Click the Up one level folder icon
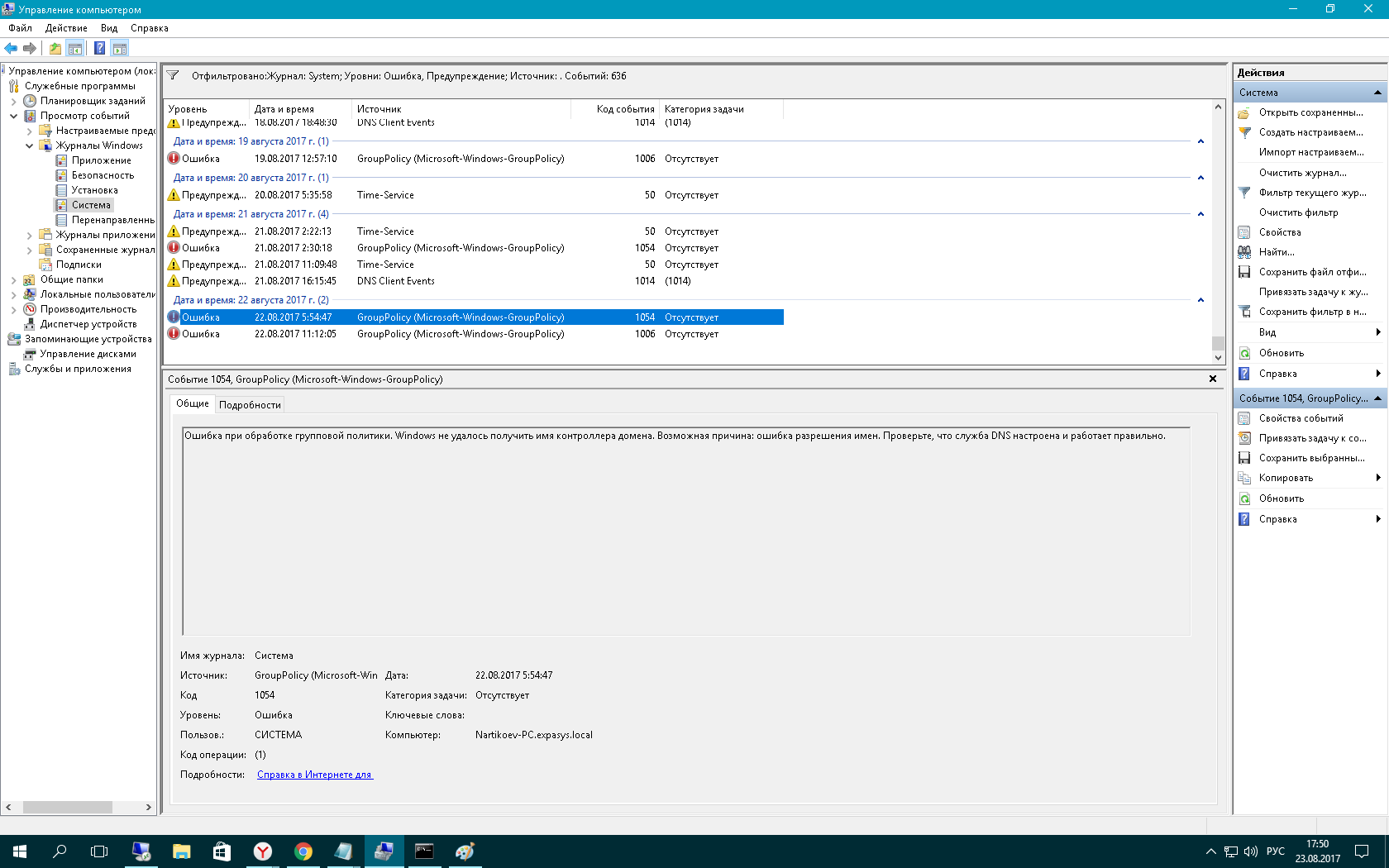 point(55,48)
